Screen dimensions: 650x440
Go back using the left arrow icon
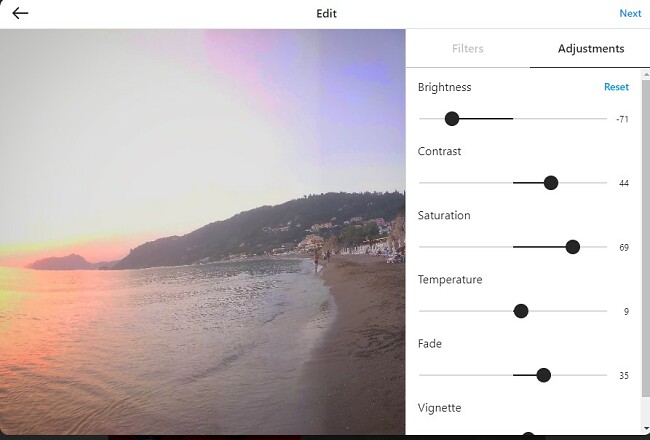pos(20,13)
